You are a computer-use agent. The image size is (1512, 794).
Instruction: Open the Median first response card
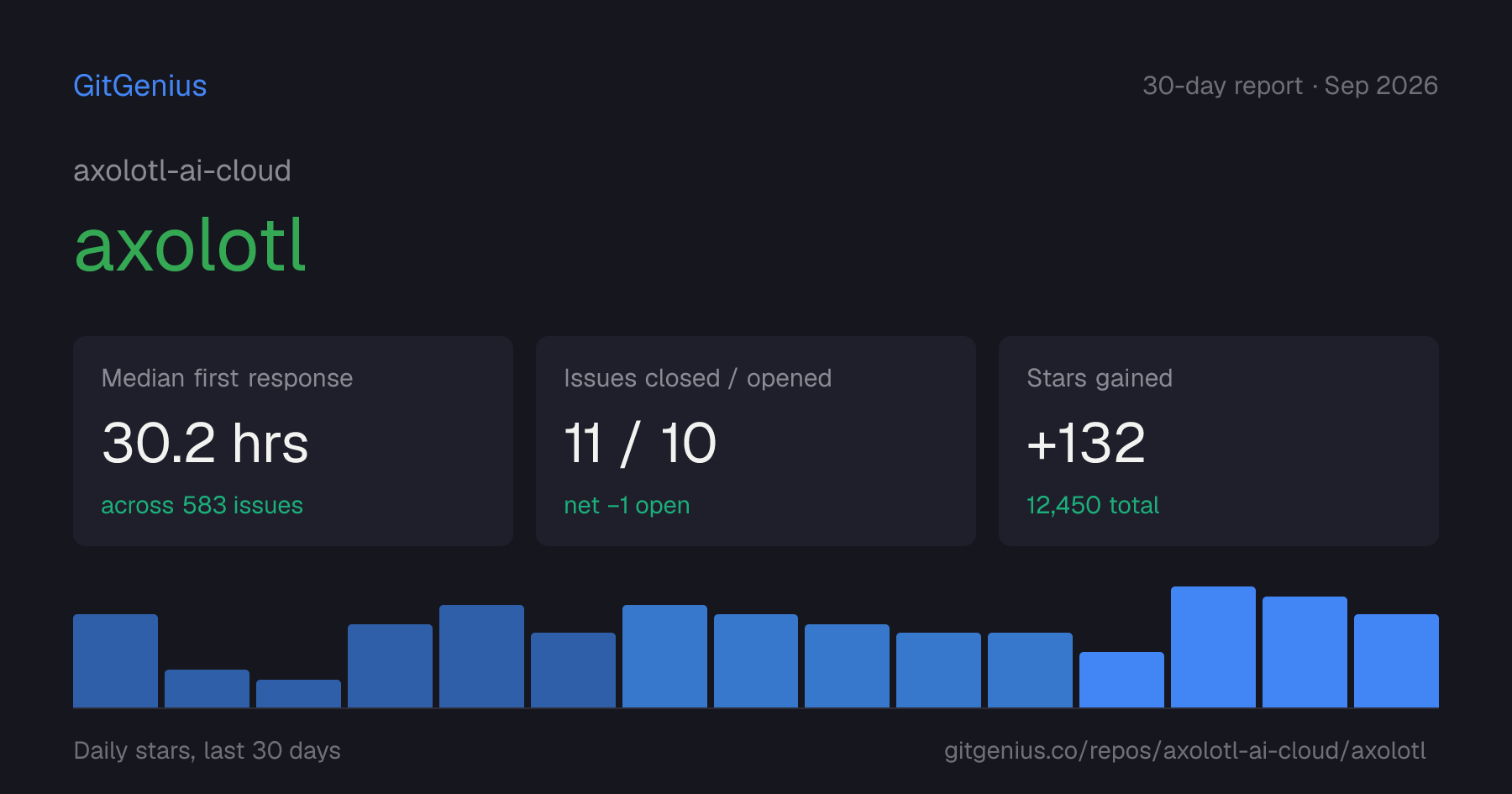tap(293, 441)
